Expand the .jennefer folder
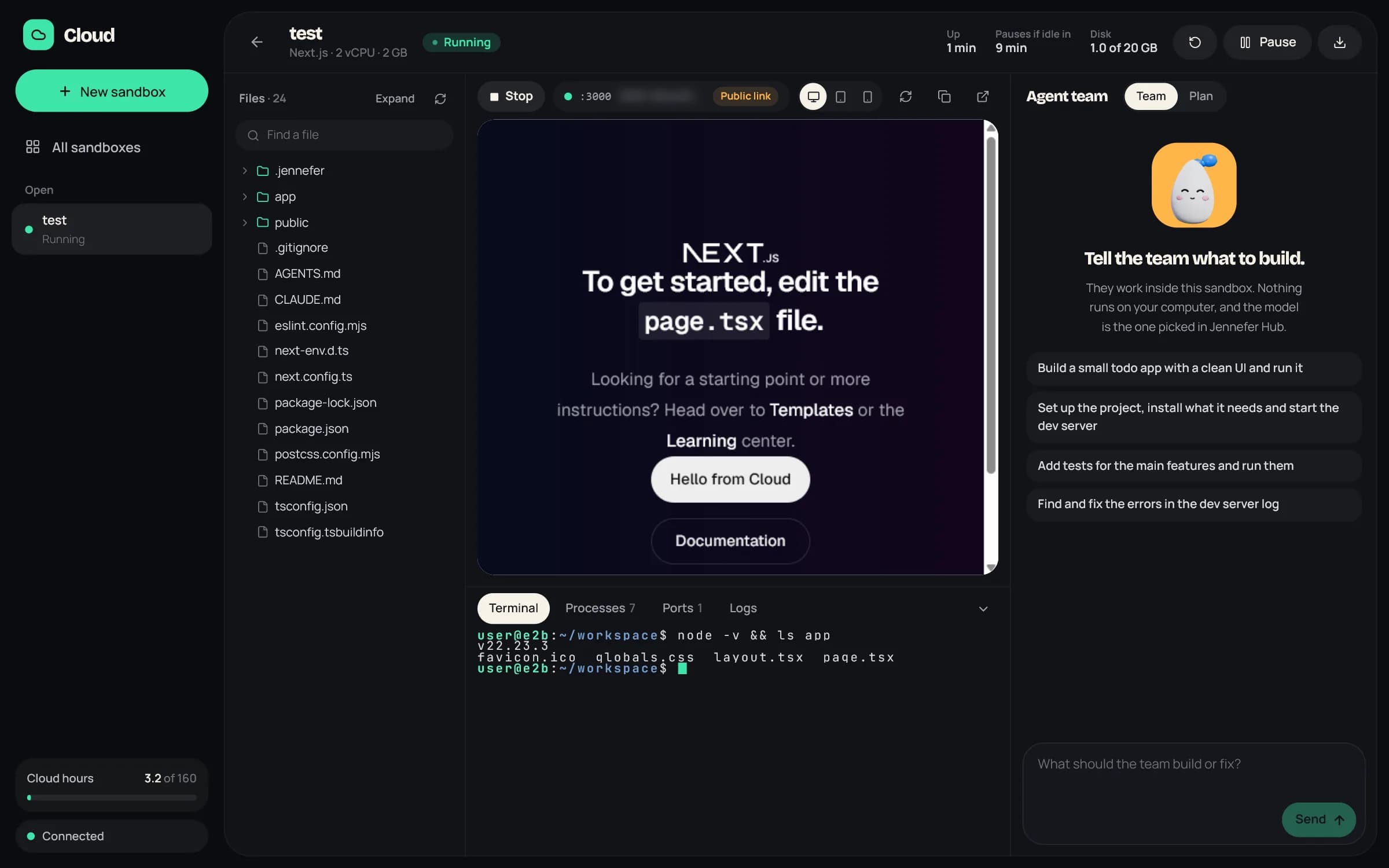 tap(244, 171)
